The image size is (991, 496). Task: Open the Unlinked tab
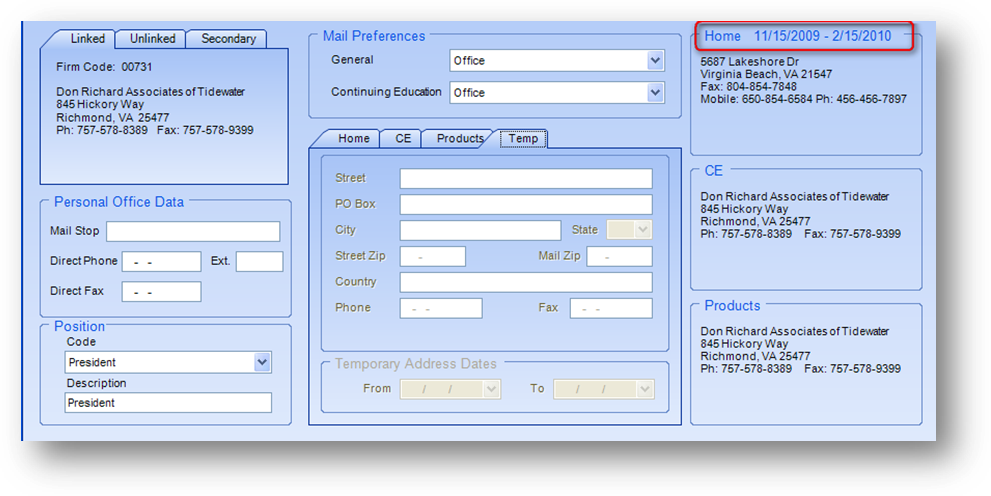pos(151,39)
